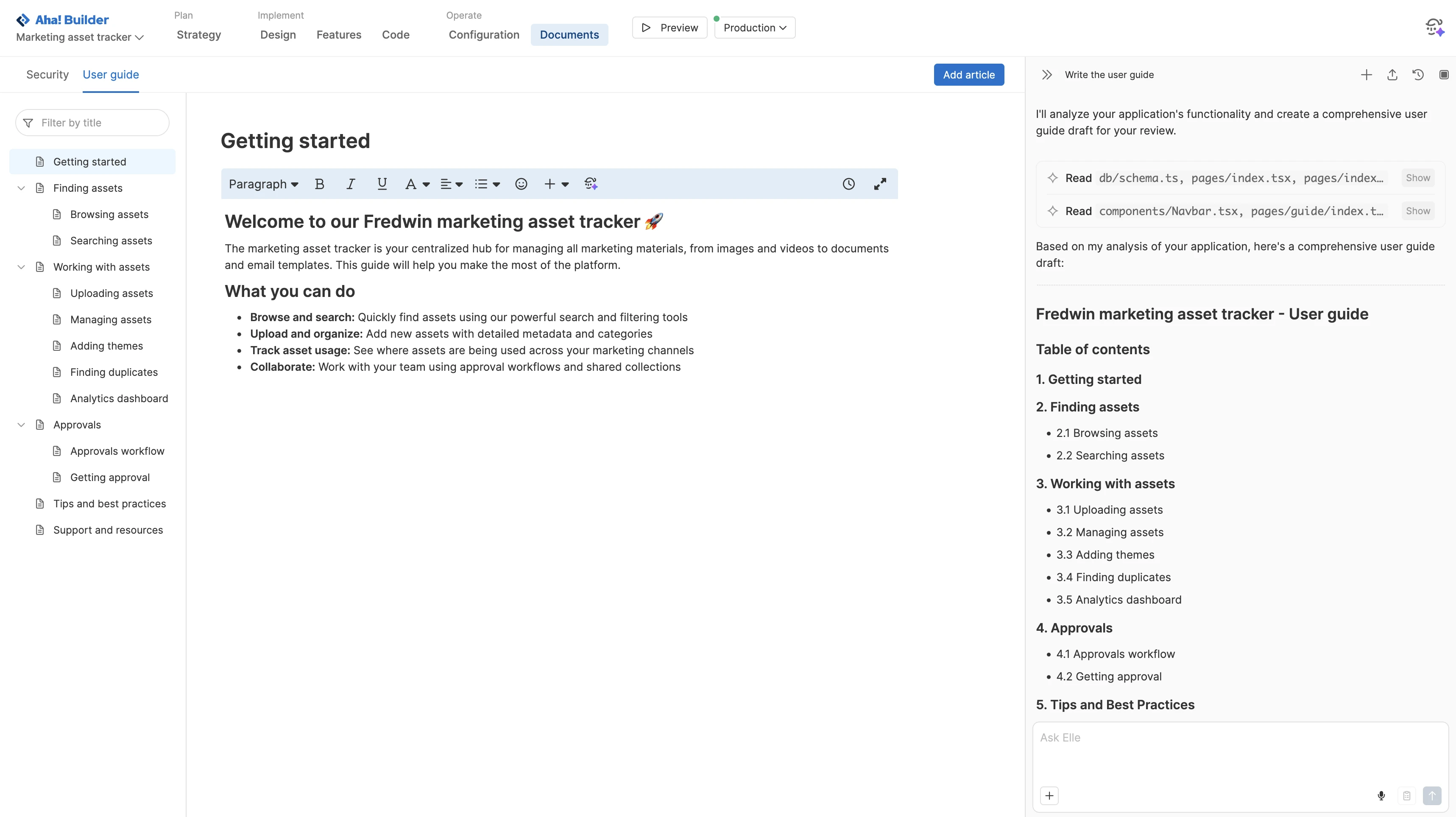Collapse the Finding assets section
The image size is (1456, 817).
(21, 188)
